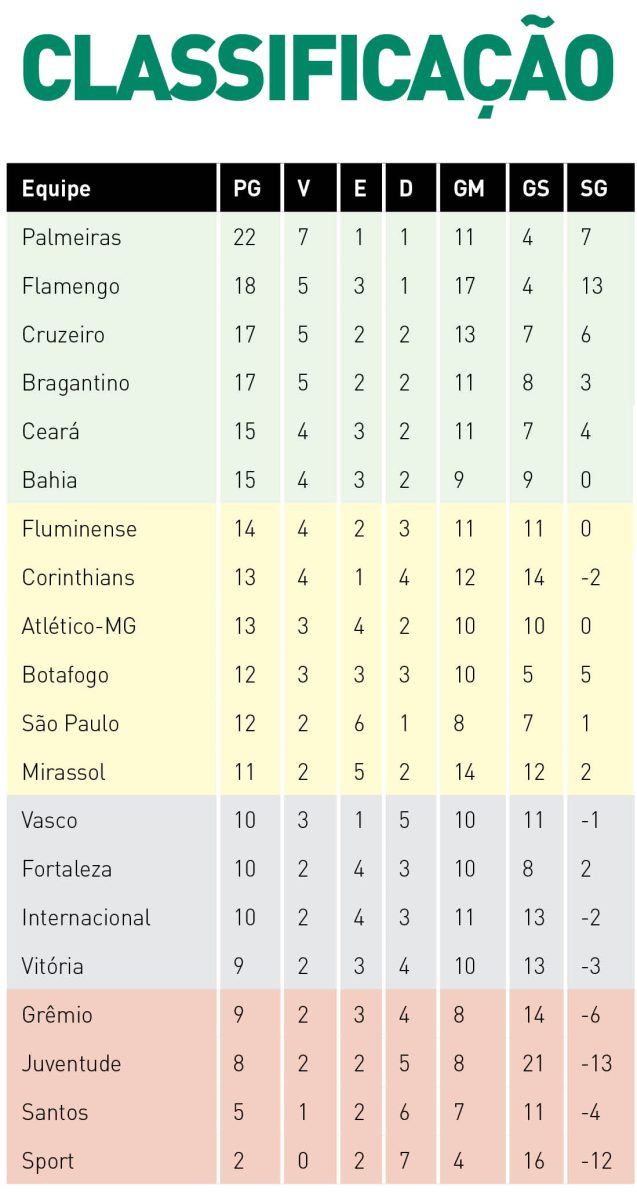Open the Flamengo team row
The height and width of the screenshot is (1200, 637).
pos(320,286)
